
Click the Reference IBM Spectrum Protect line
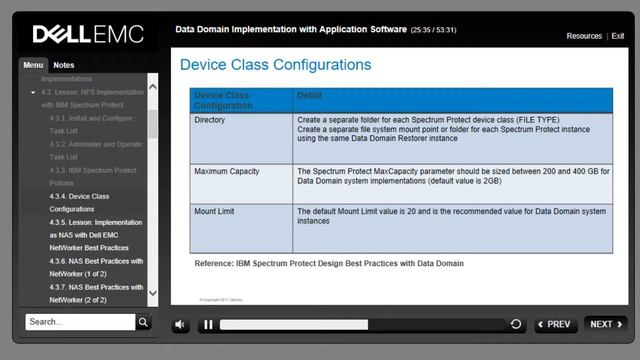tap(329, 264)
